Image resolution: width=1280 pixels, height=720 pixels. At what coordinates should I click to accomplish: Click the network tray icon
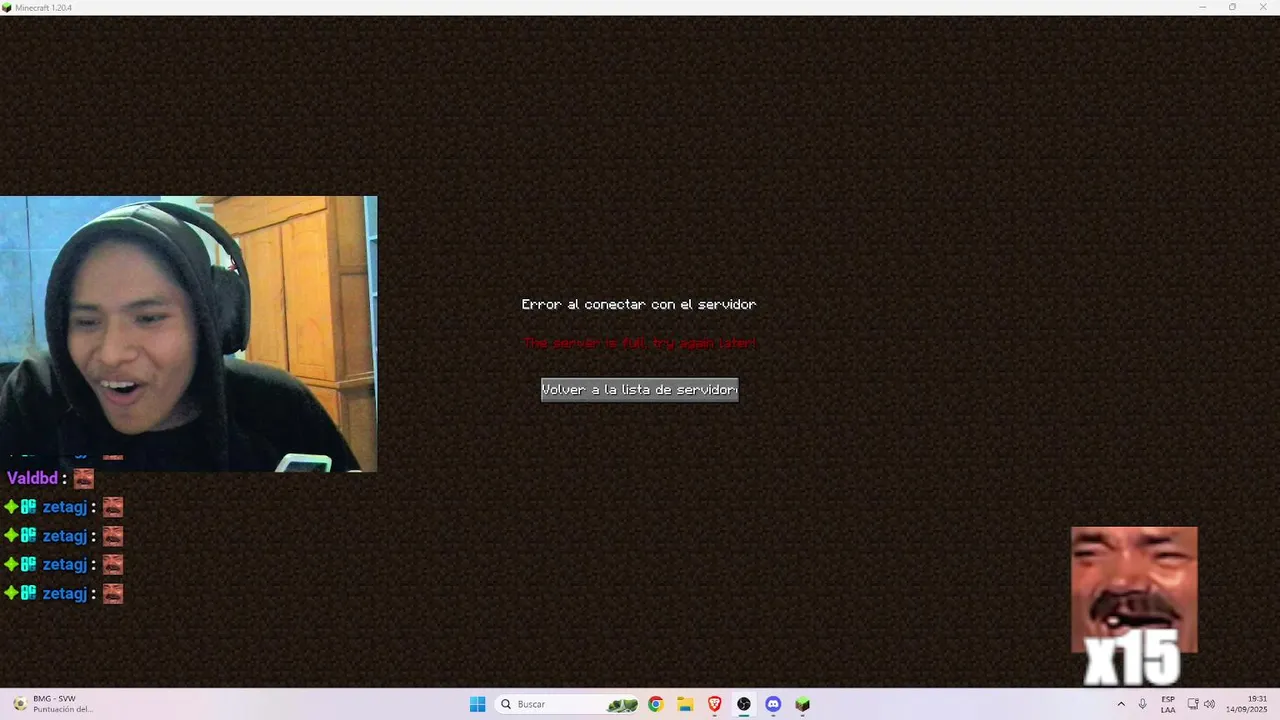click(x=1193, y=704)
